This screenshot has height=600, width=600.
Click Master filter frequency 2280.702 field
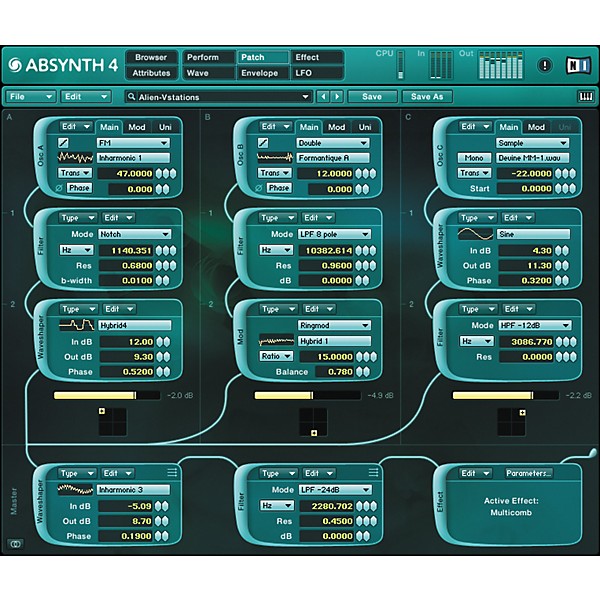326,506
